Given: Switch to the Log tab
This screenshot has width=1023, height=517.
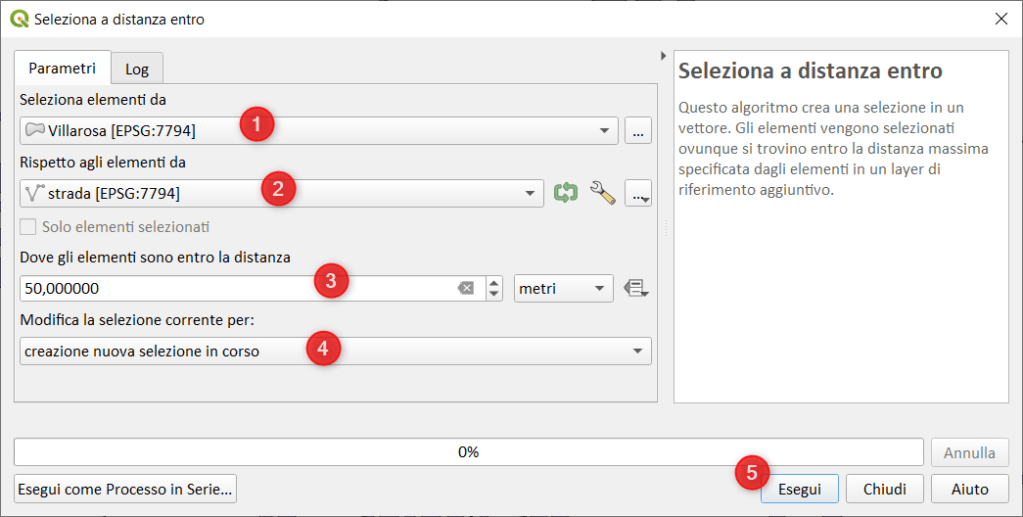Looking at the screenshot, I should pos(136,69).
